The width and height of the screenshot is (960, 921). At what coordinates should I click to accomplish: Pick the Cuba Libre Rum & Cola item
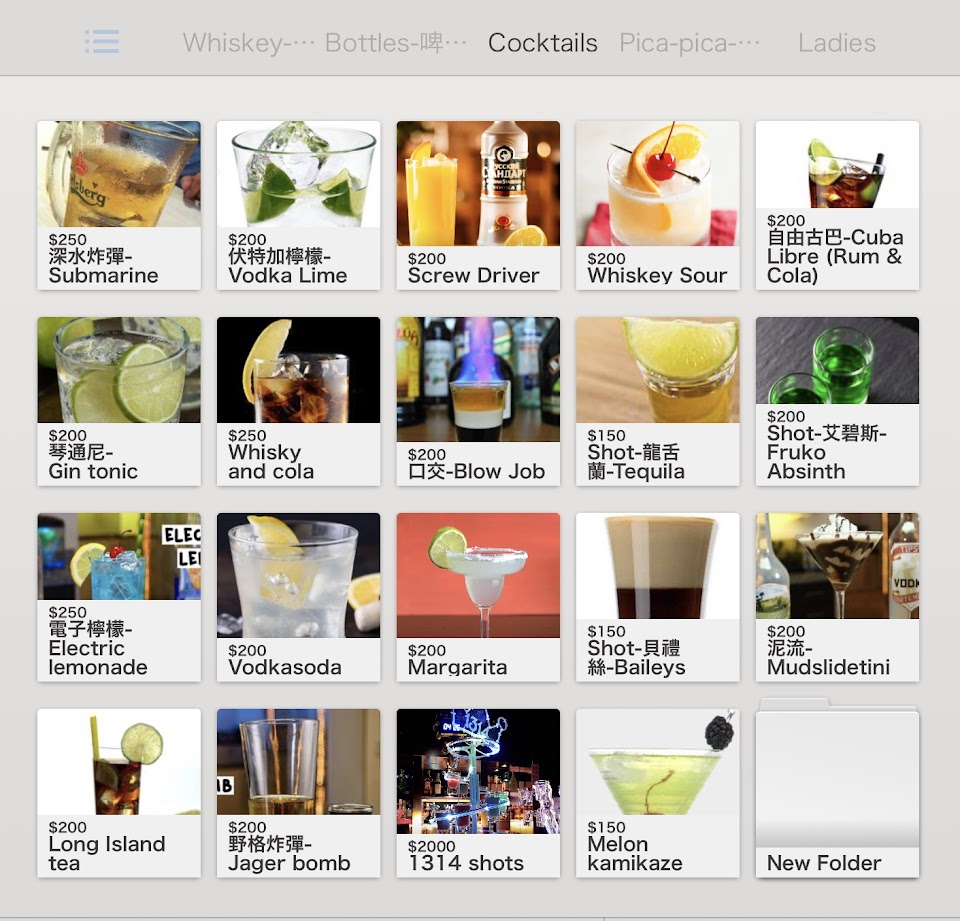(x=837, y=205)
